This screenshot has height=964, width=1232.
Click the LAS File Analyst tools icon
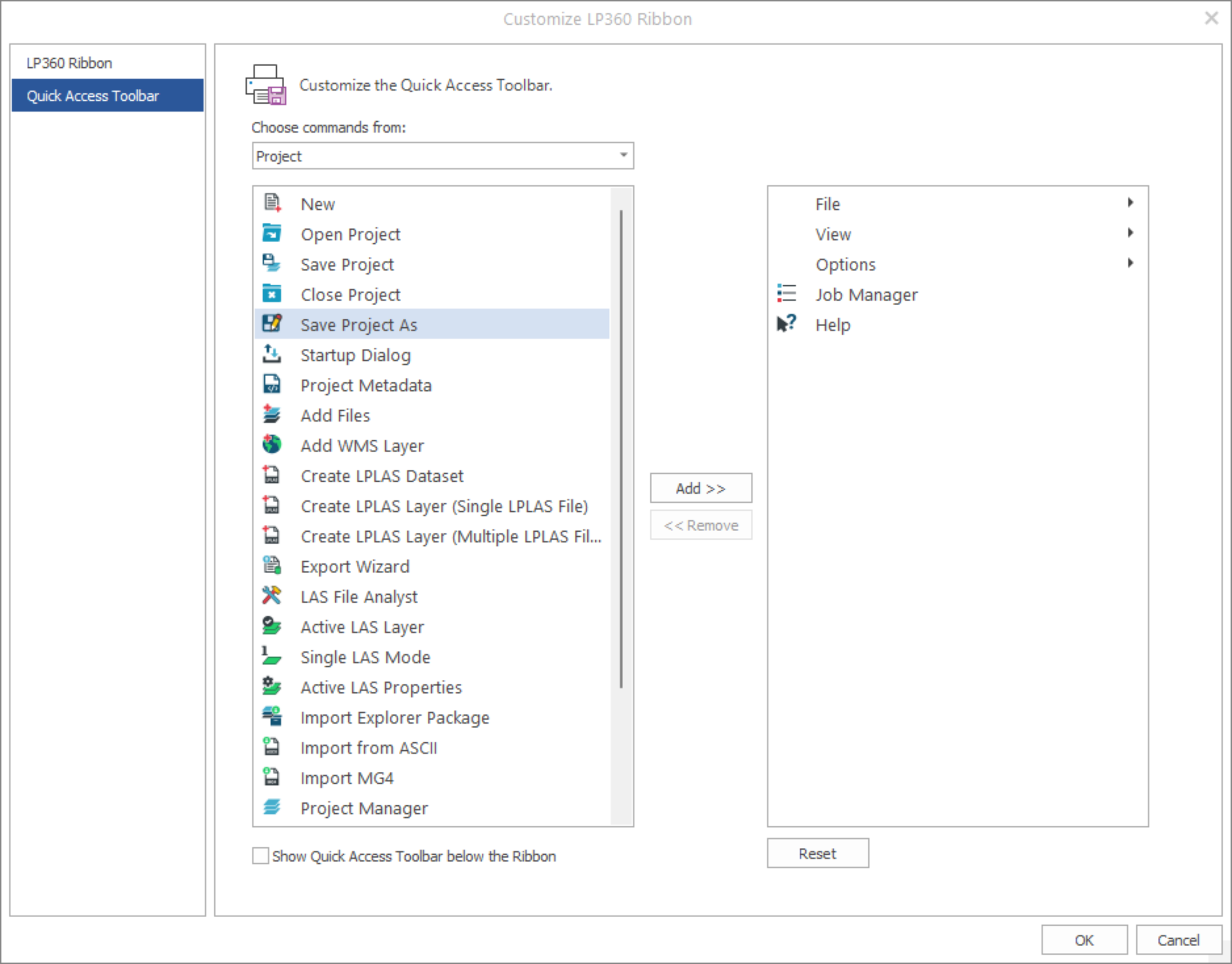click(x=272, y=595)
